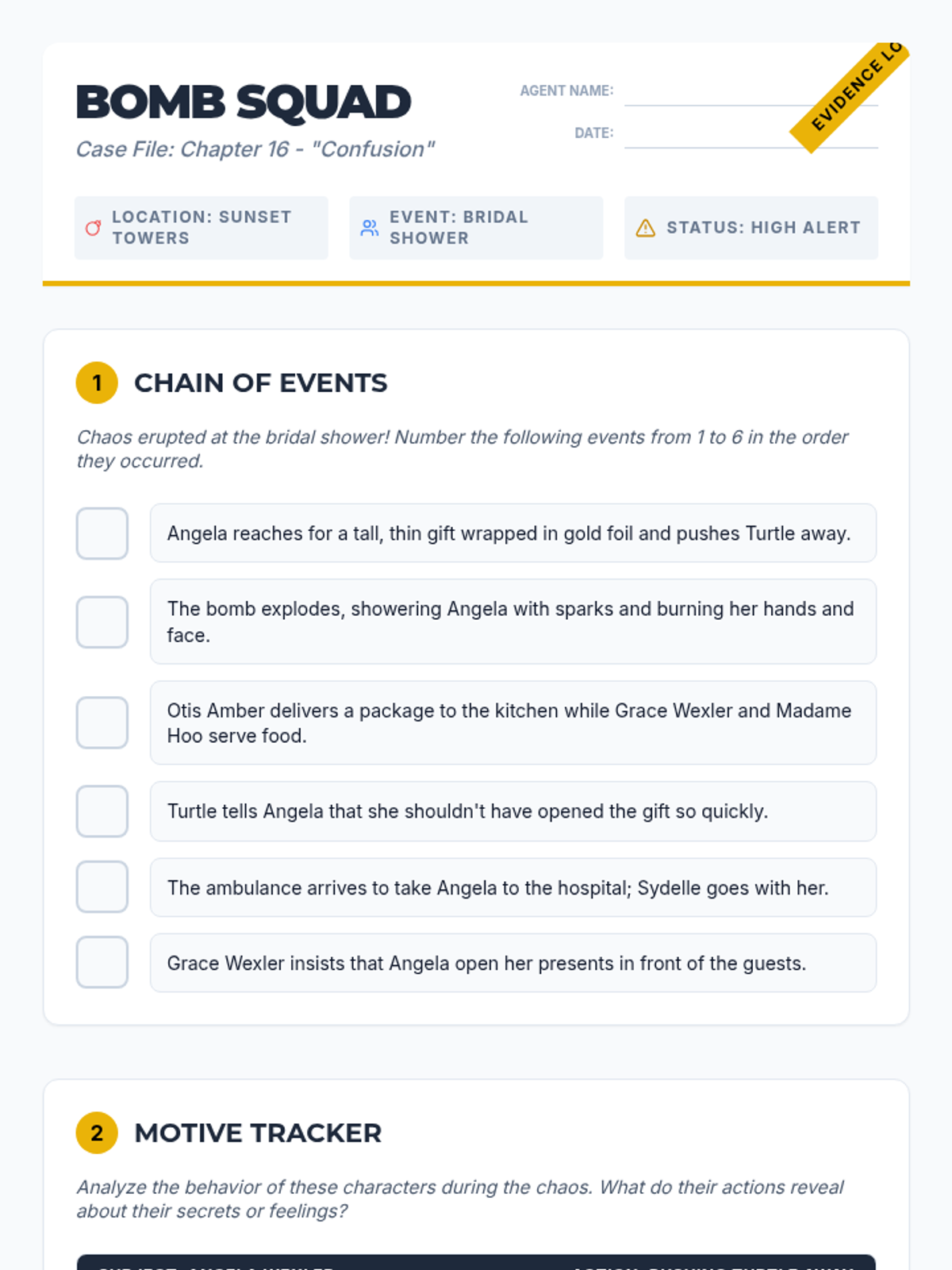Image resolution: width=952 pixels, height=1270 pixels.
Task: Select the Location: Sunset Towers badge
Action: pyautogui.click(x=202, y=228)
